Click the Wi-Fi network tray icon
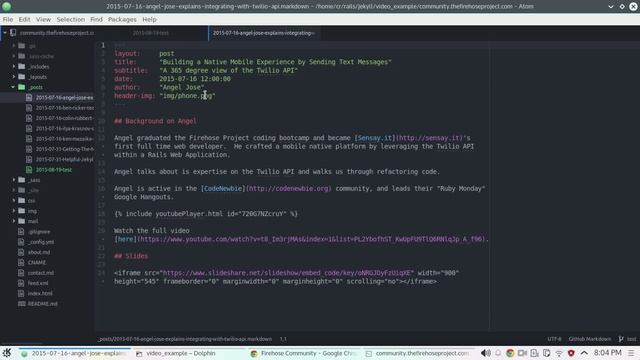 tap(559, 353)
